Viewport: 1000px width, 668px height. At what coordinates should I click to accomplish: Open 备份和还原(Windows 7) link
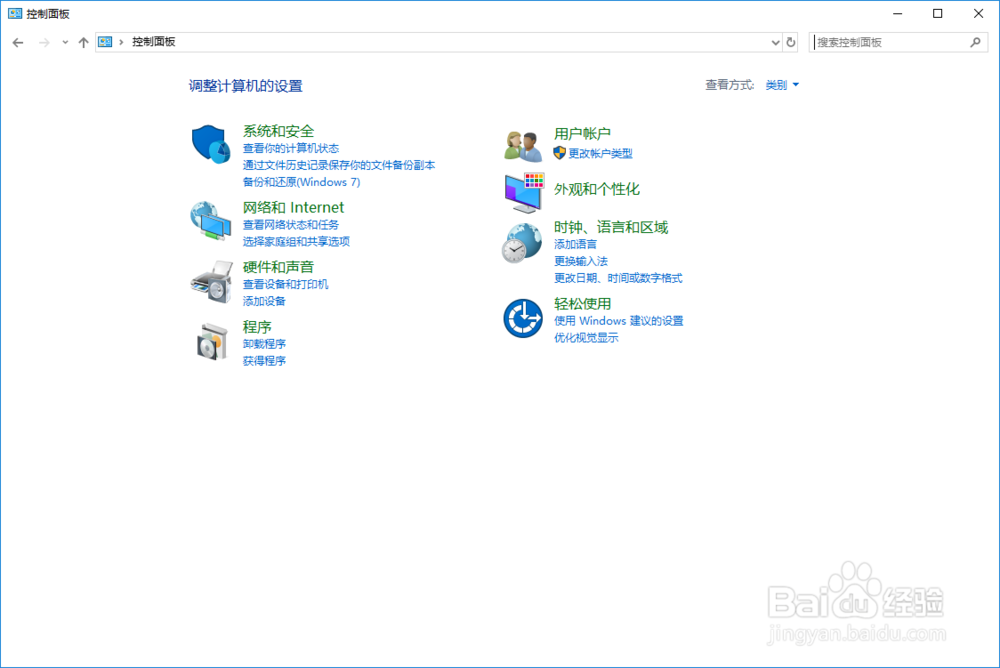click(x=302, y=182)
